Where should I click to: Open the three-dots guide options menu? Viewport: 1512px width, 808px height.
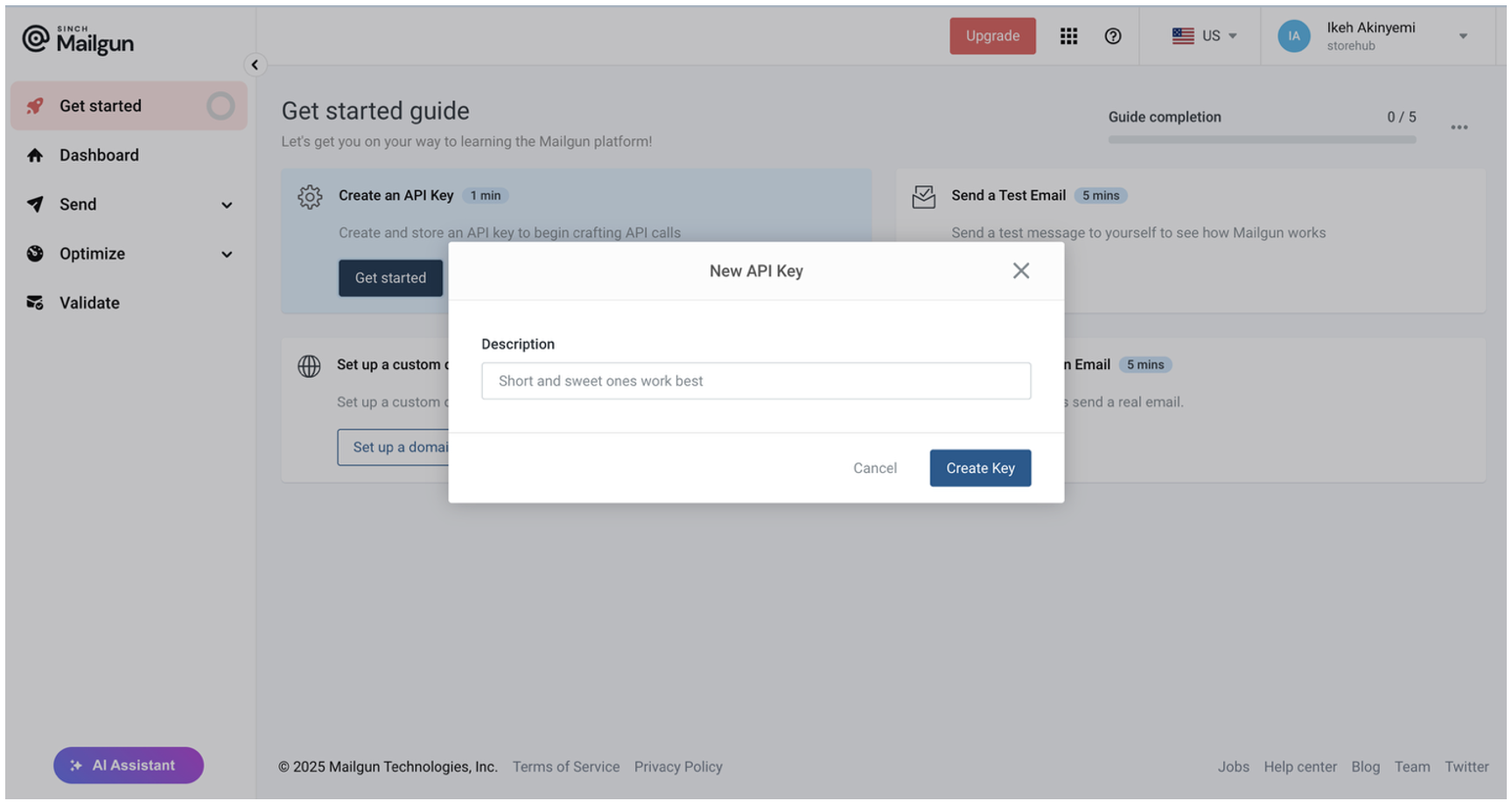point(1459,128)
